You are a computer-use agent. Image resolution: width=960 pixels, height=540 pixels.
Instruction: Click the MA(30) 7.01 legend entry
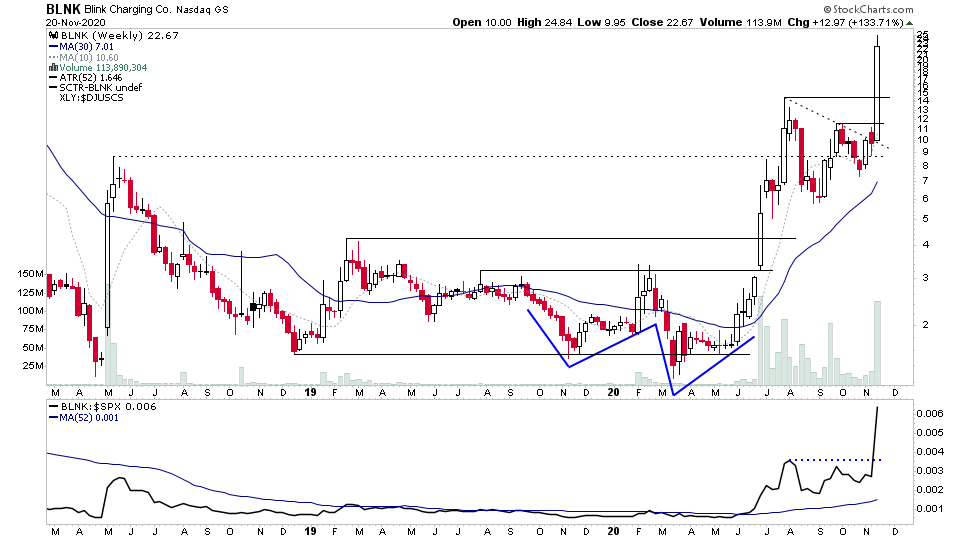(86, 47)
